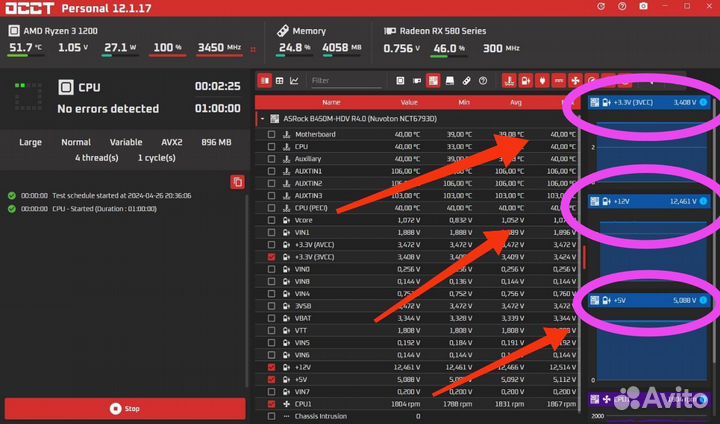Uncheck the CPU1 fan checkbox
This screenshot has height=424, width=720.
(x=271, y=404)
